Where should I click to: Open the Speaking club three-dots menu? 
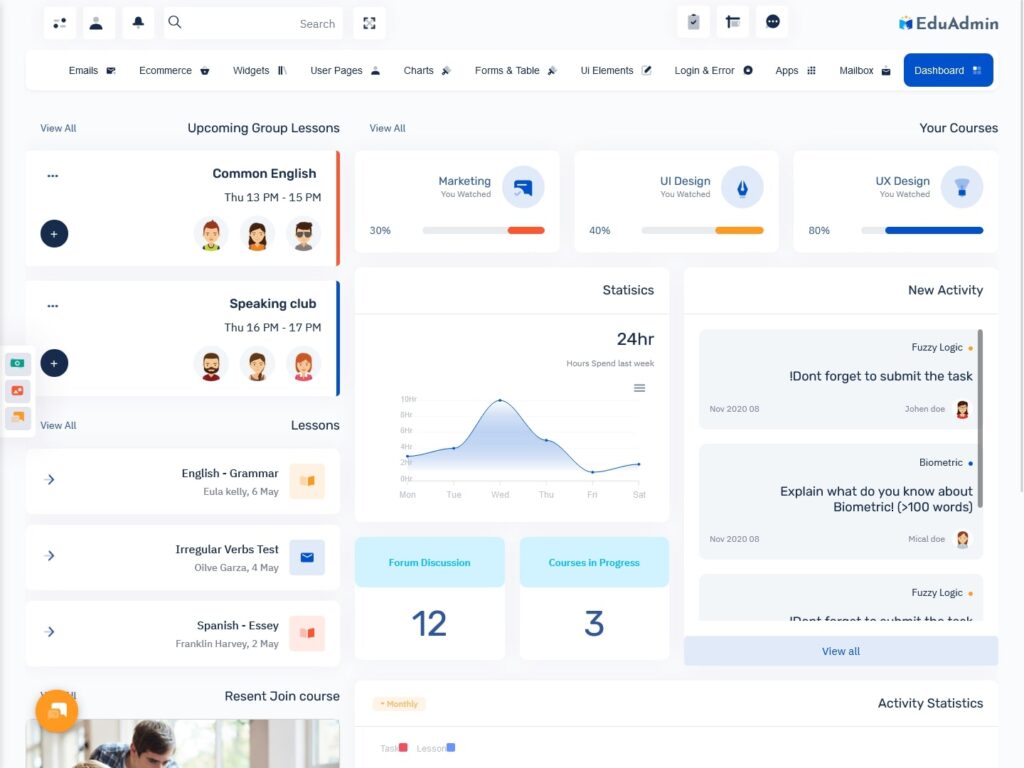[x=53, y=306]
